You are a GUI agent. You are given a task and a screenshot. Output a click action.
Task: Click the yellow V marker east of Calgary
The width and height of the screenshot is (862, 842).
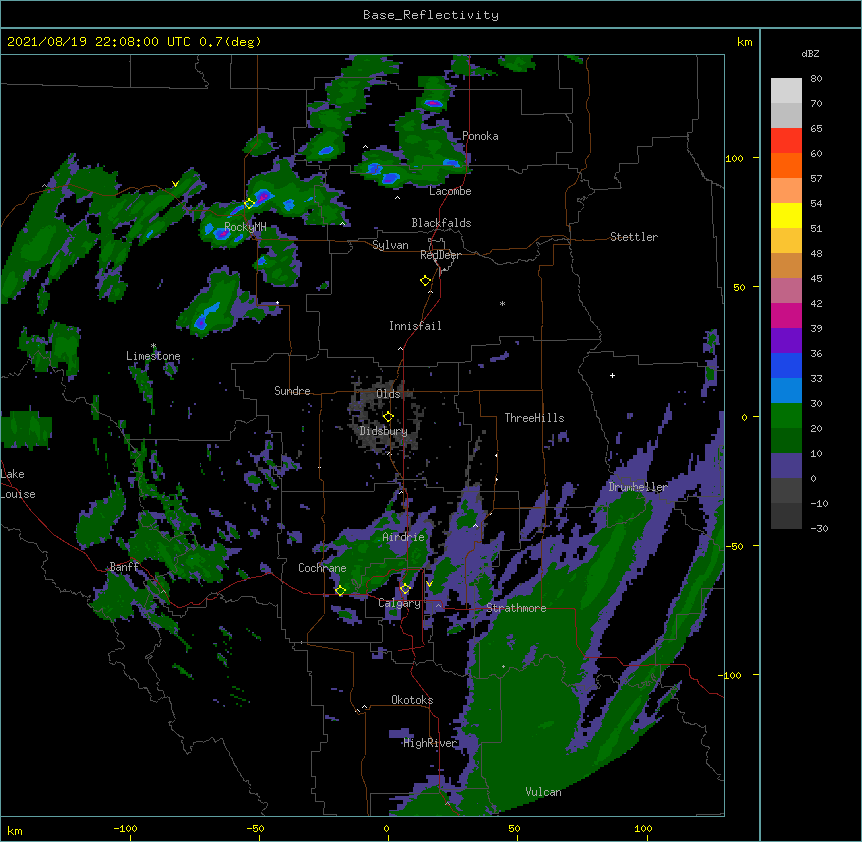point(429,584)
